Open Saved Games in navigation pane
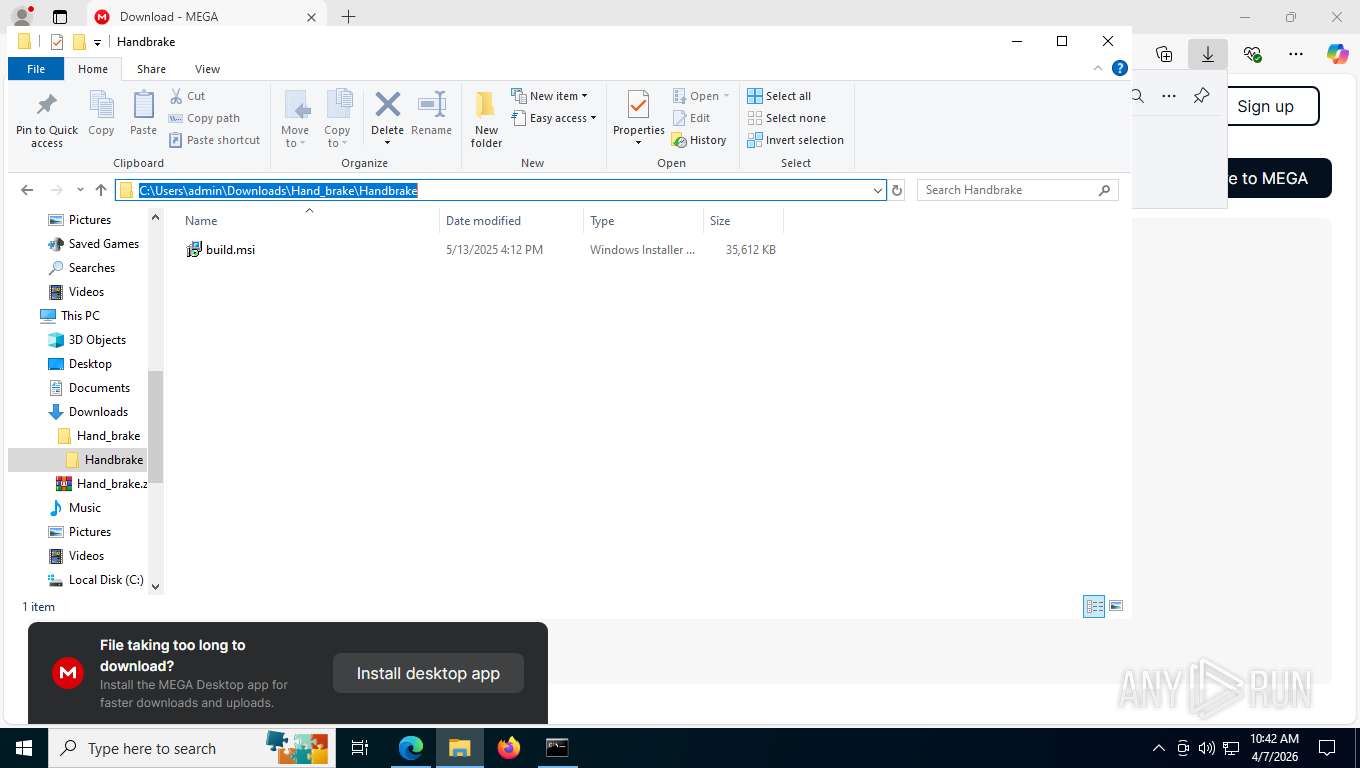 pos(94,244)
